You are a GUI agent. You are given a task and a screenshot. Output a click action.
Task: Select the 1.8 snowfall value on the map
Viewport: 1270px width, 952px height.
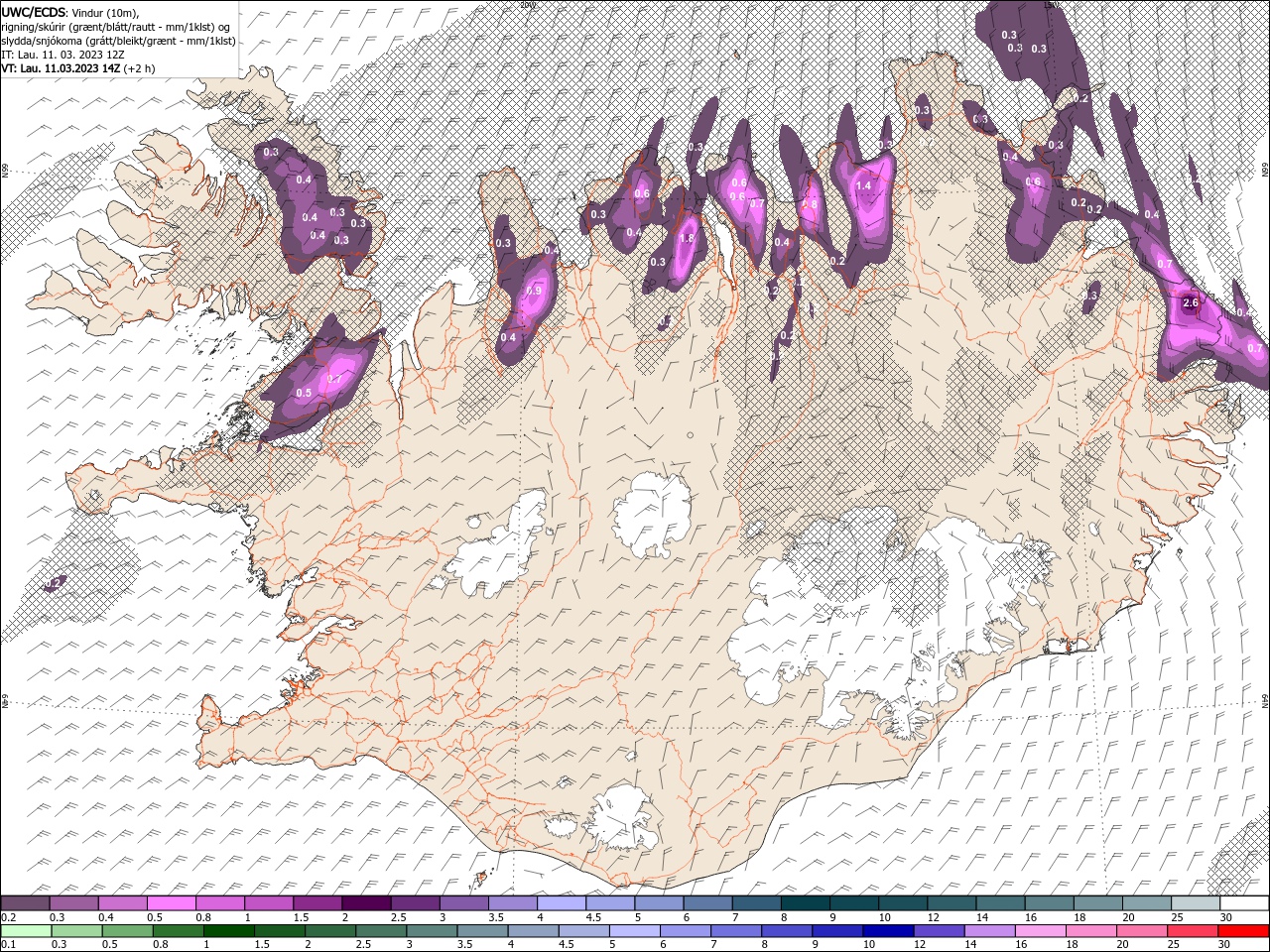click(686, 238)
